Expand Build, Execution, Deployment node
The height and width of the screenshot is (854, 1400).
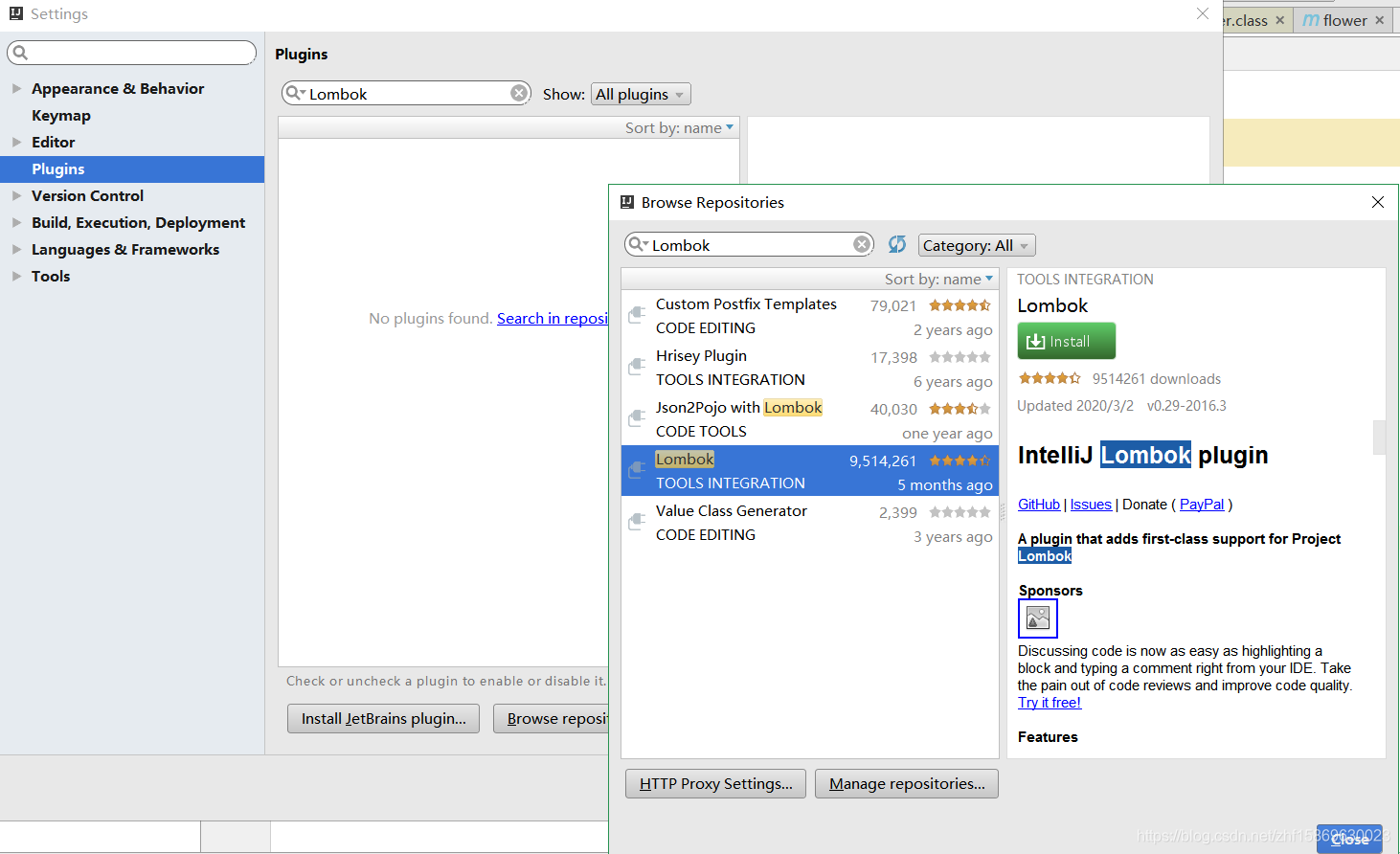pos(16,222)
